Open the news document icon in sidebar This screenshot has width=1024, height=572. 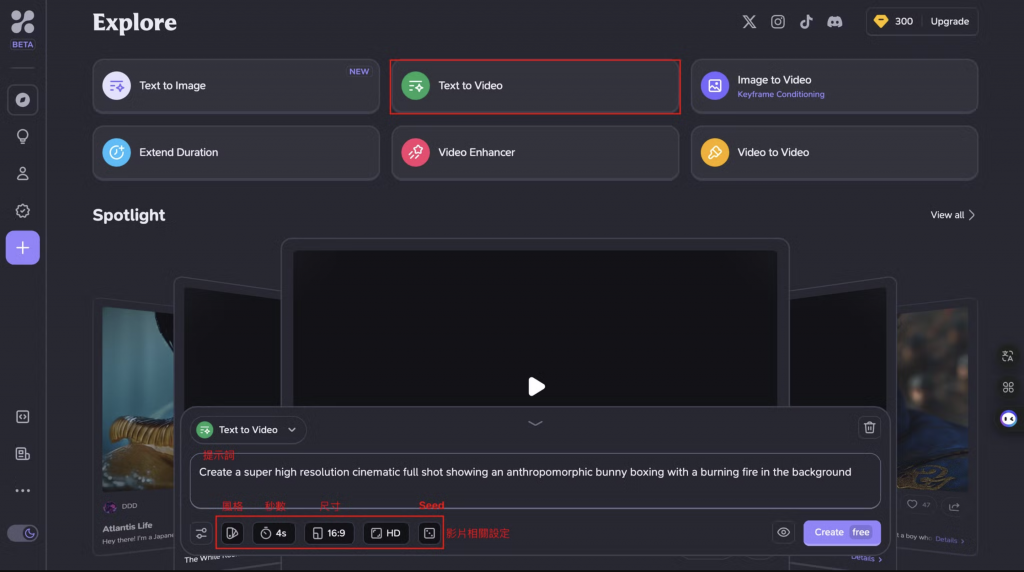(22, 454)
